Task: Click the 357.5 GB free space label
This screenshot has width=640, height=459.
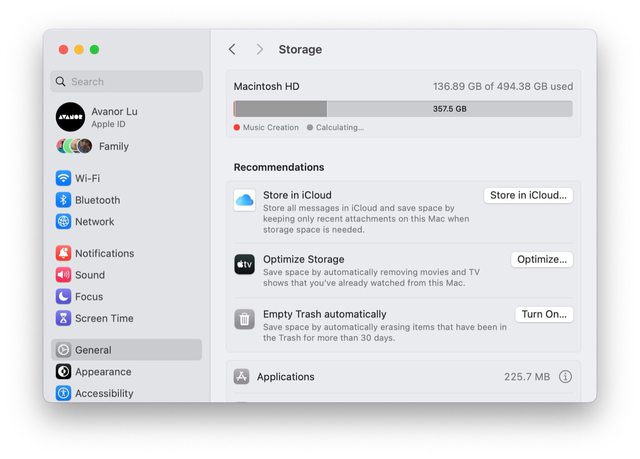Action: pyautogui.click(x=450, y=109)
